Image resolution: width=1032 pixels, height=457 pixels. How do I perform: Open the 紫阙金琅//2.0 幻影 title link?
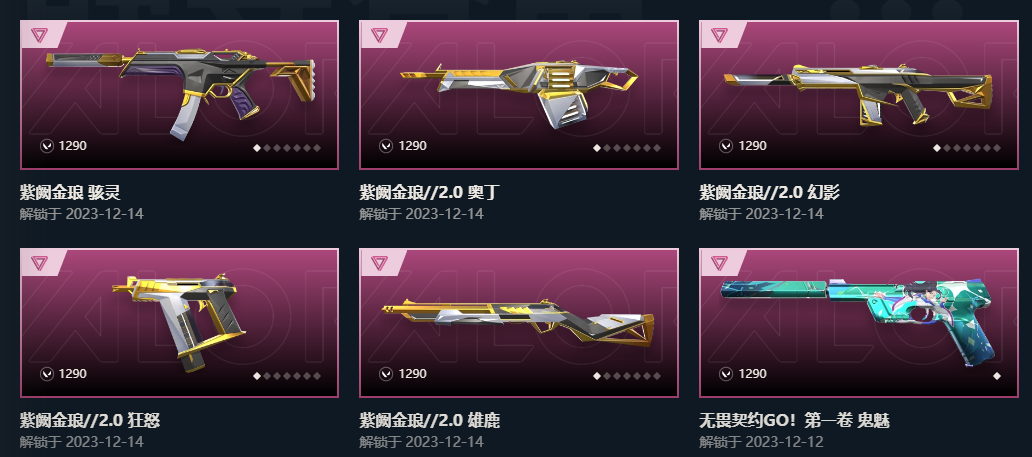tap(769, 192)
